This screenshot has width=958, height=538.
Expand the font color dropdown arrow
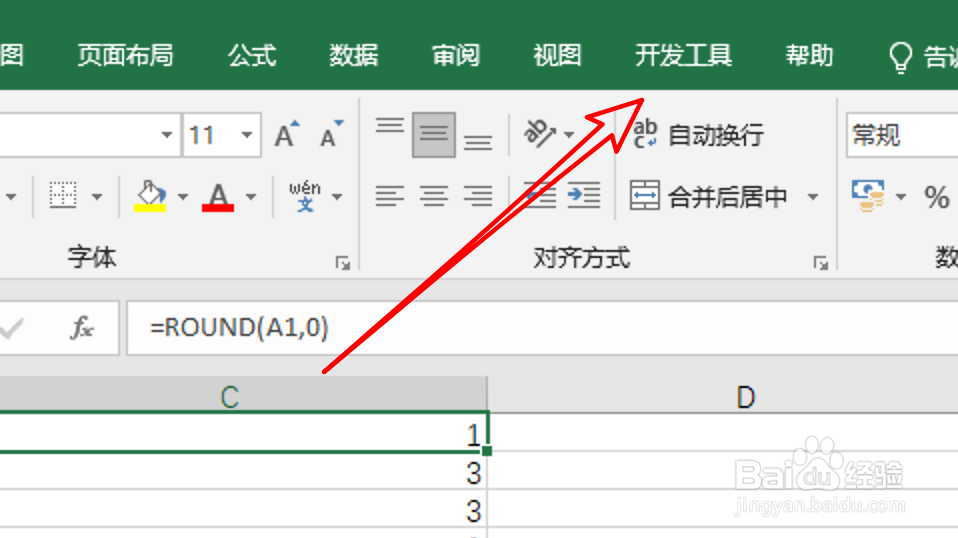click(x=250, y=197)
